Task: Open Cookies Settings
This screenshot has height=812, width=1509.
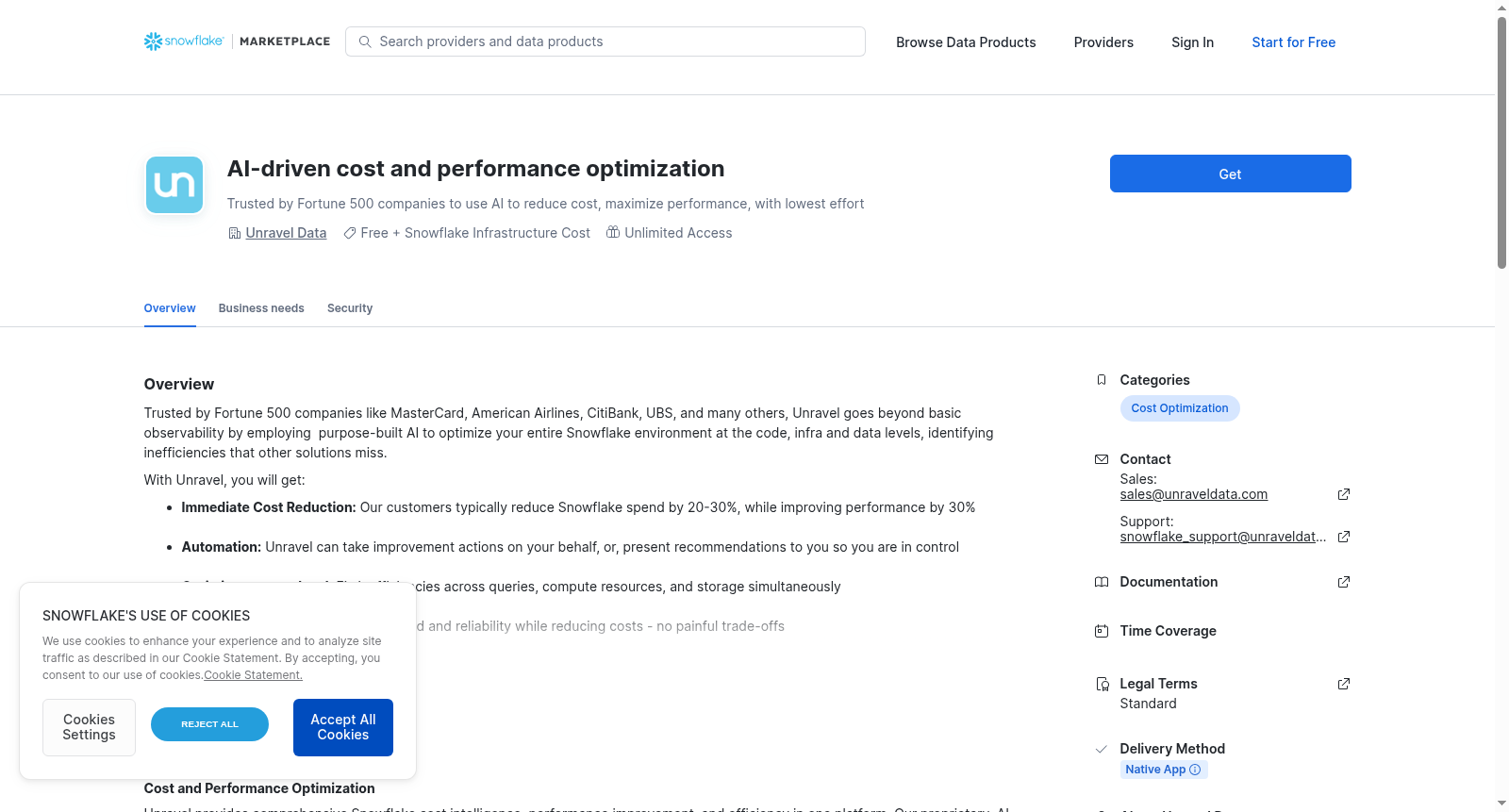Action: (89, 727)
